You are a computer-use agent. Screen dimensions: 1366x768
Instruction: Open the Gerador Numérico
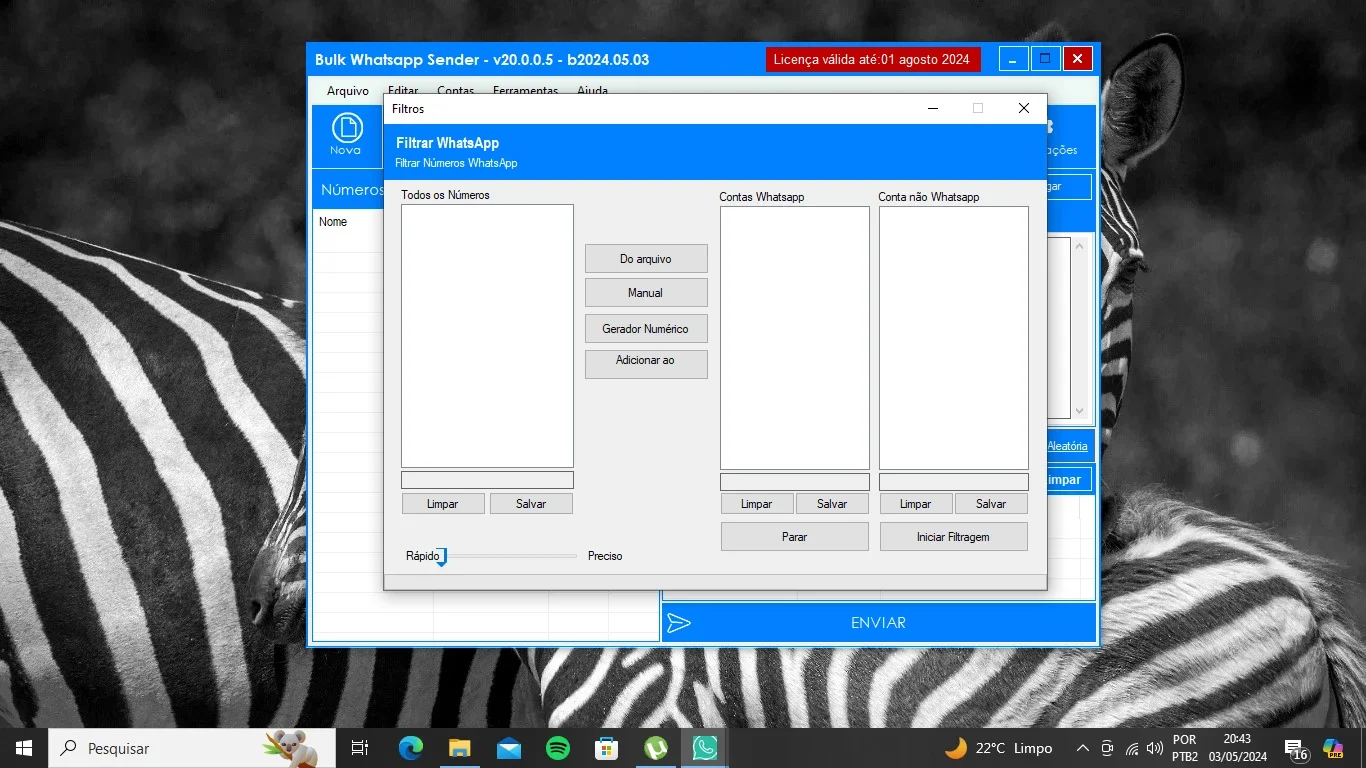pos(646,329)
